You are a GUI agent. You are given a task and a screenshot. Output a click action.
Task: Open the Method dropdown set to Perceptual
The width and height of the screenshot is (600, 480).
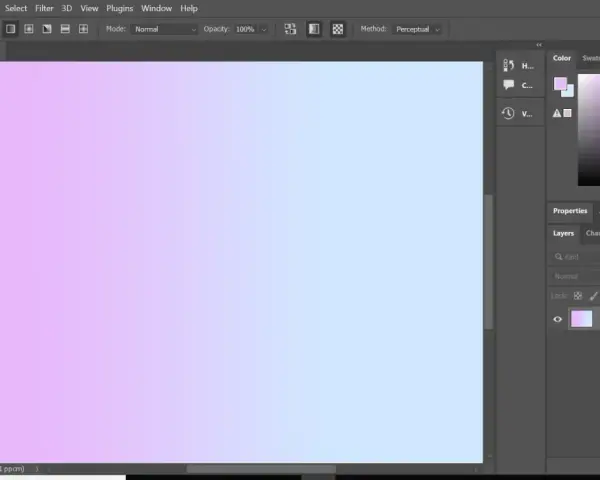point(417,29)
